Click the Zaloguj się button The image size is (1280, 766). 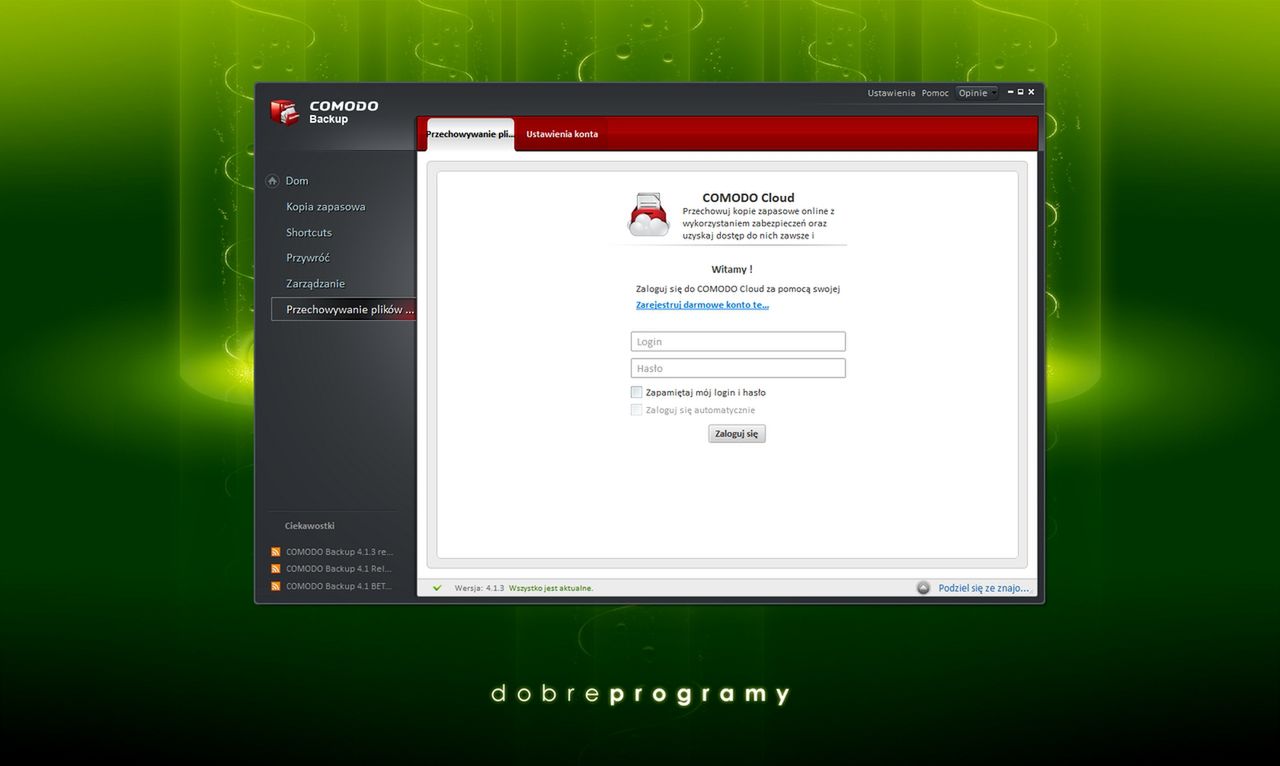737,434
